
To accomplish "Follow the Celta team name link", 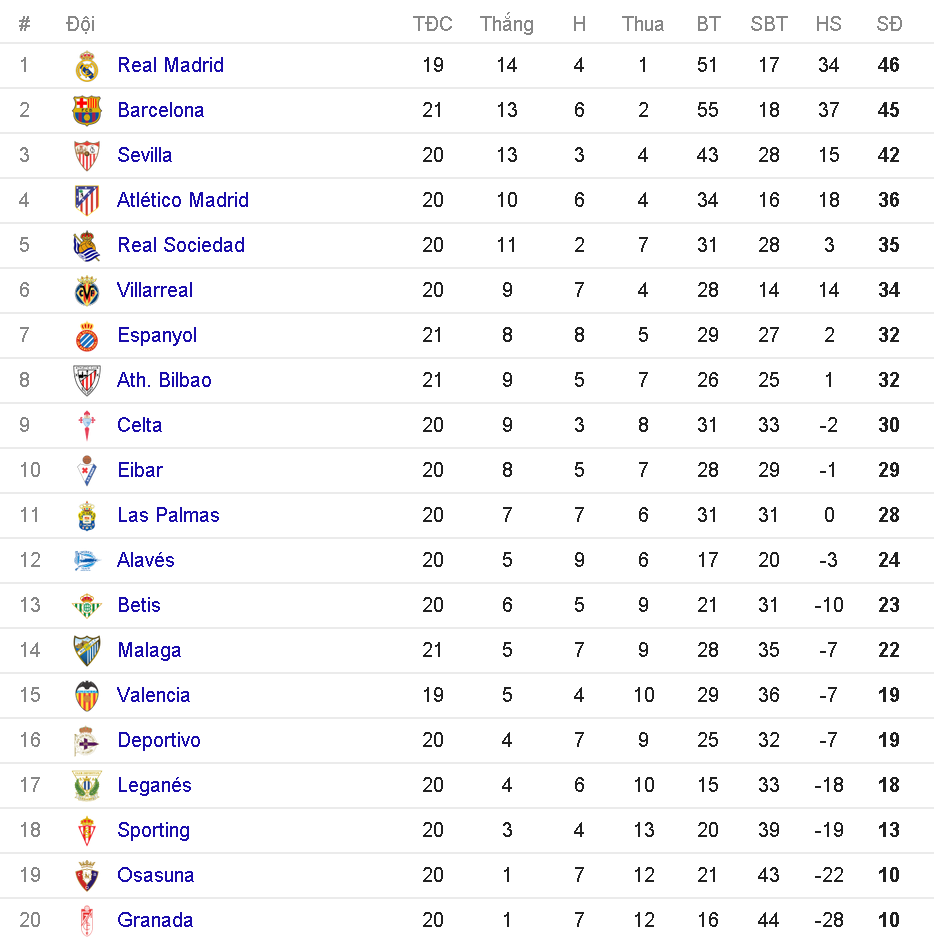I will click(139, 425).
